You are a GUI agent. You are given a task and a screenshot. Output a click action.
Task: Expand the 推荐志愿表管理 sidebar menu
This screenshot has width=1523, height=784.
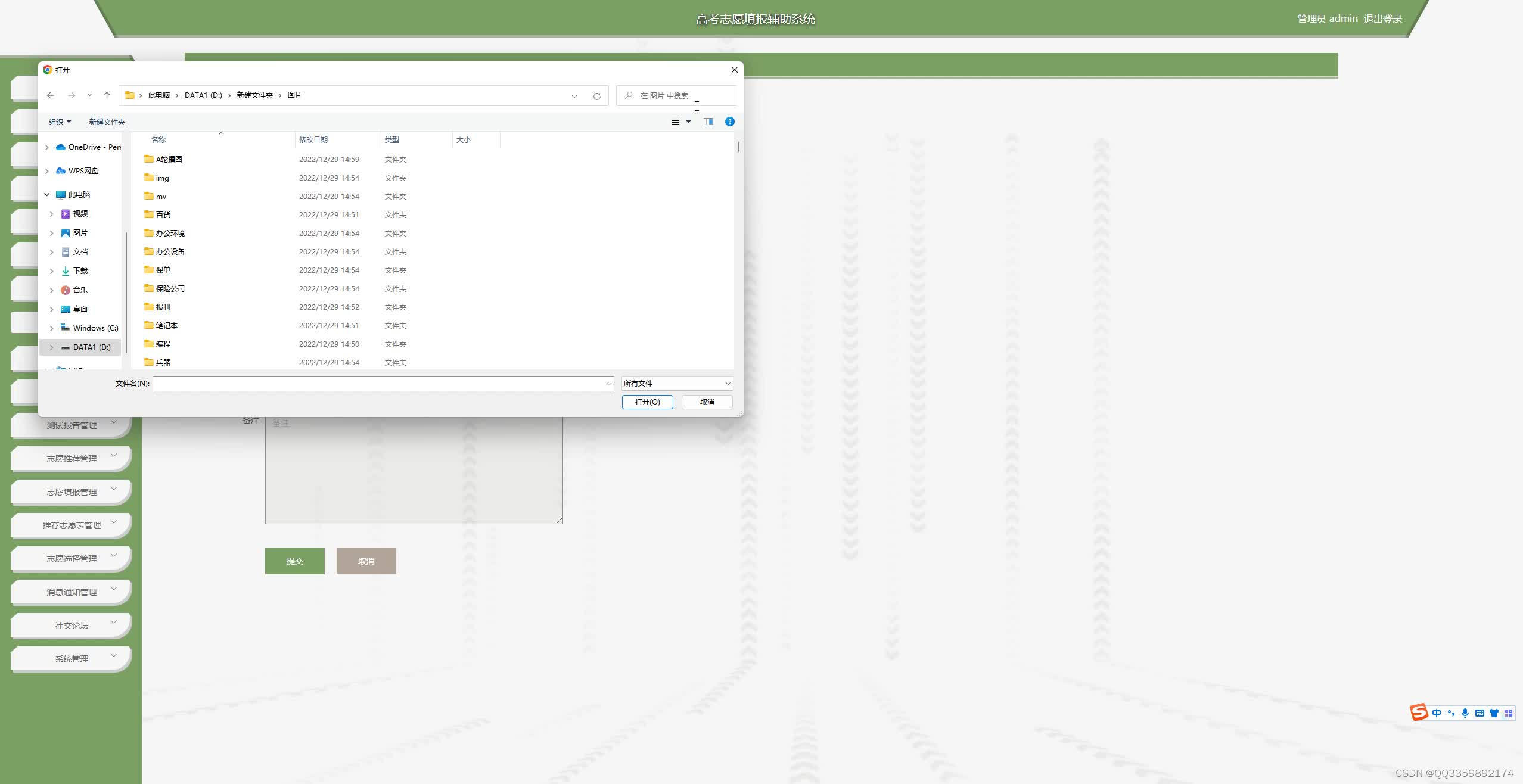[x=72, y=525]
